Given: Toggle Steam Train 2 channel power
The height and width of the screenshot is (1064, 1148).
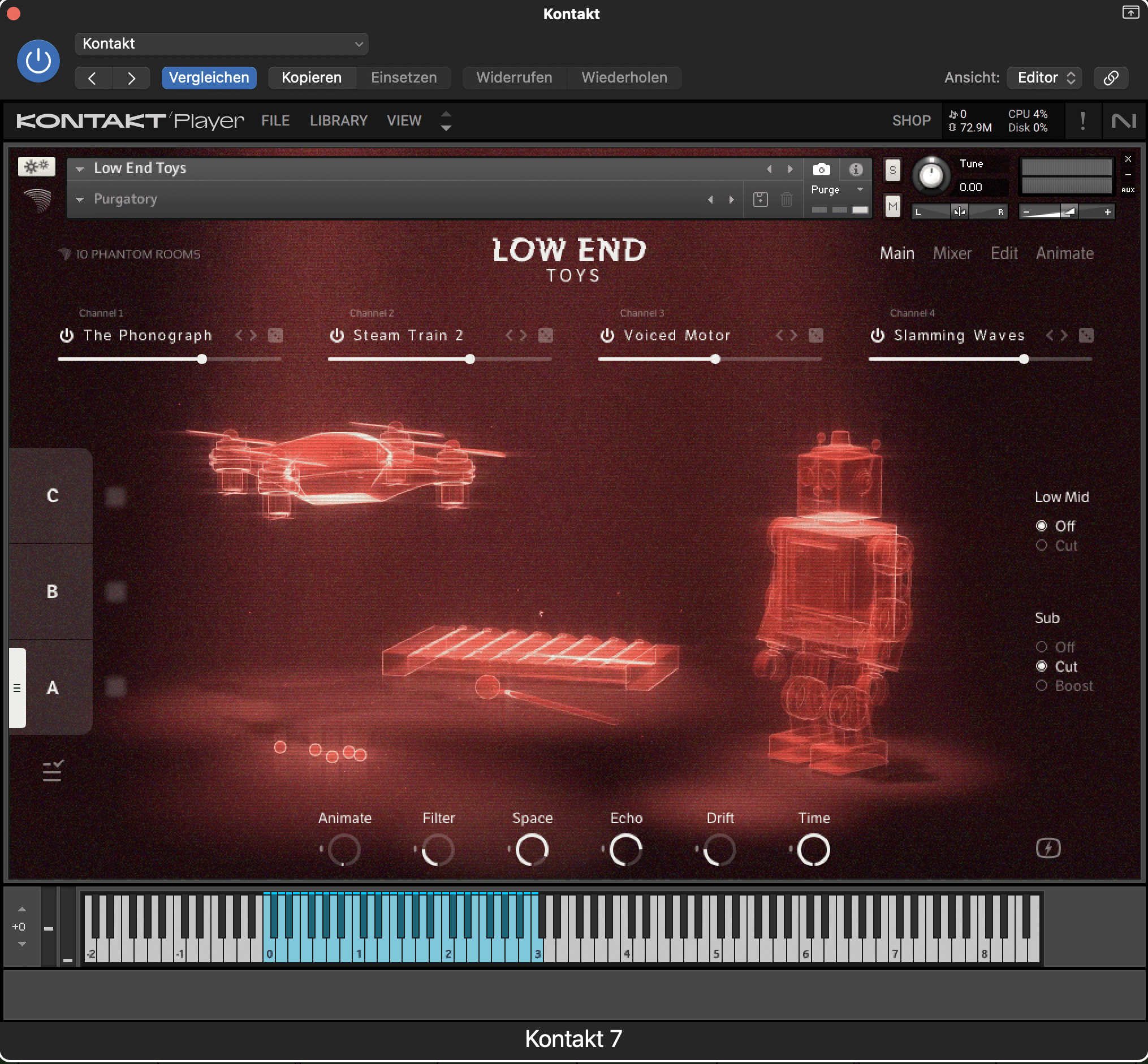Looking at the screenshot, I should point(337,335).
